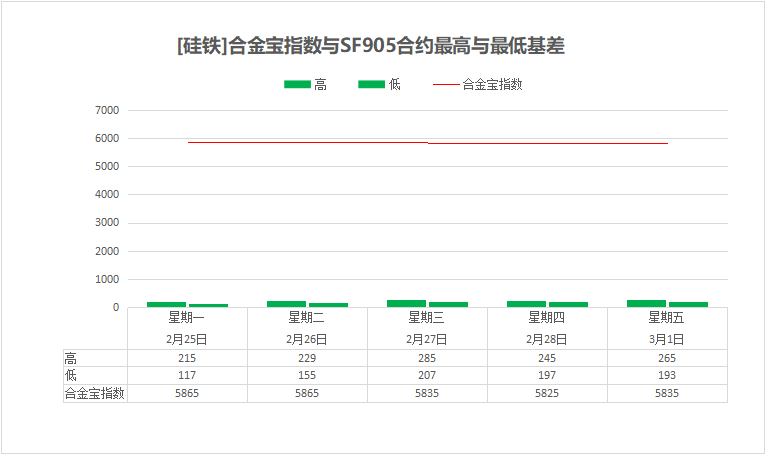
Task: Click the data table cell showing 5825
Action: click(547, 394)
